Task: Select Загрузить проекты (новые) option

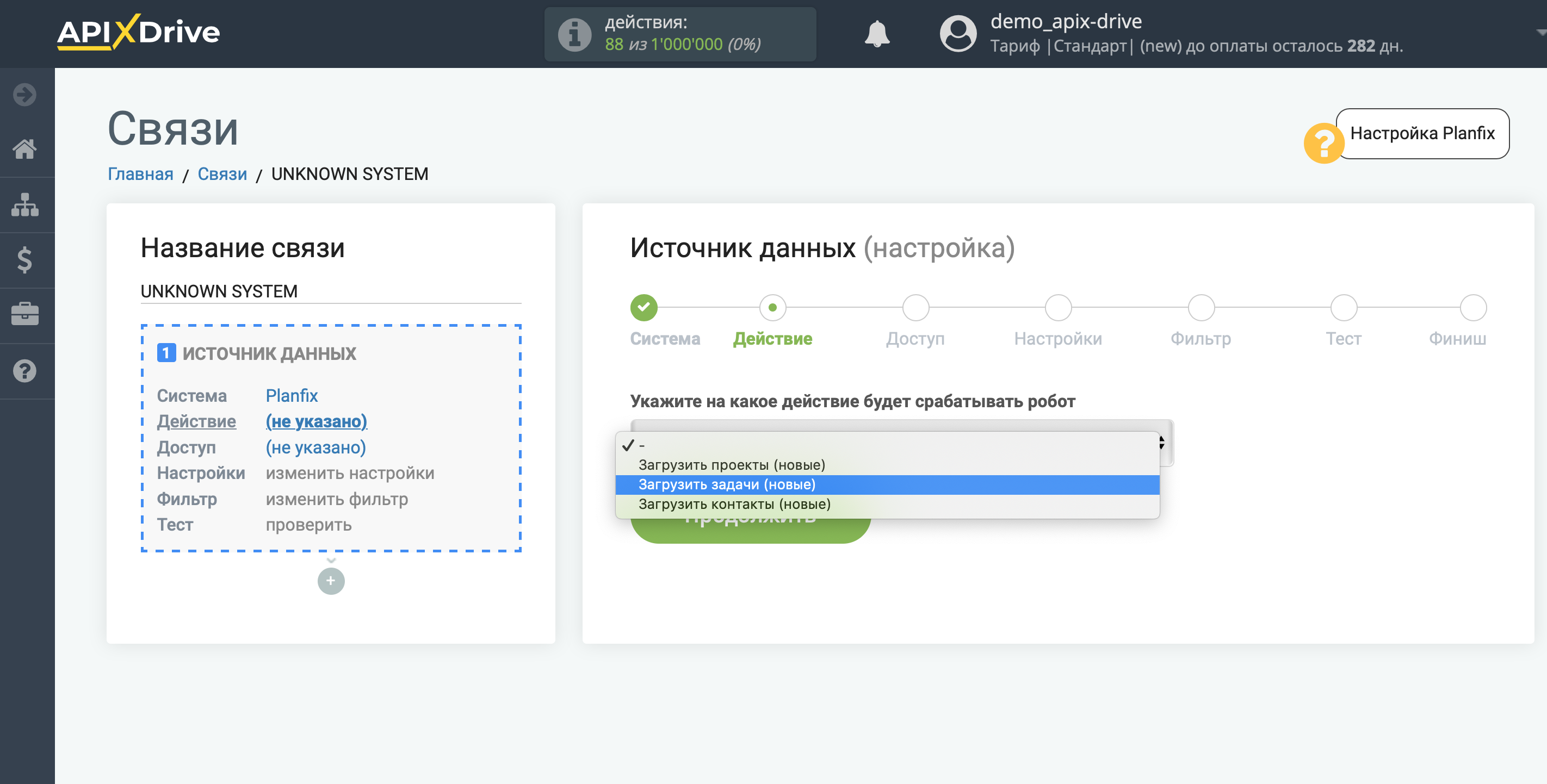Action: 887,465
